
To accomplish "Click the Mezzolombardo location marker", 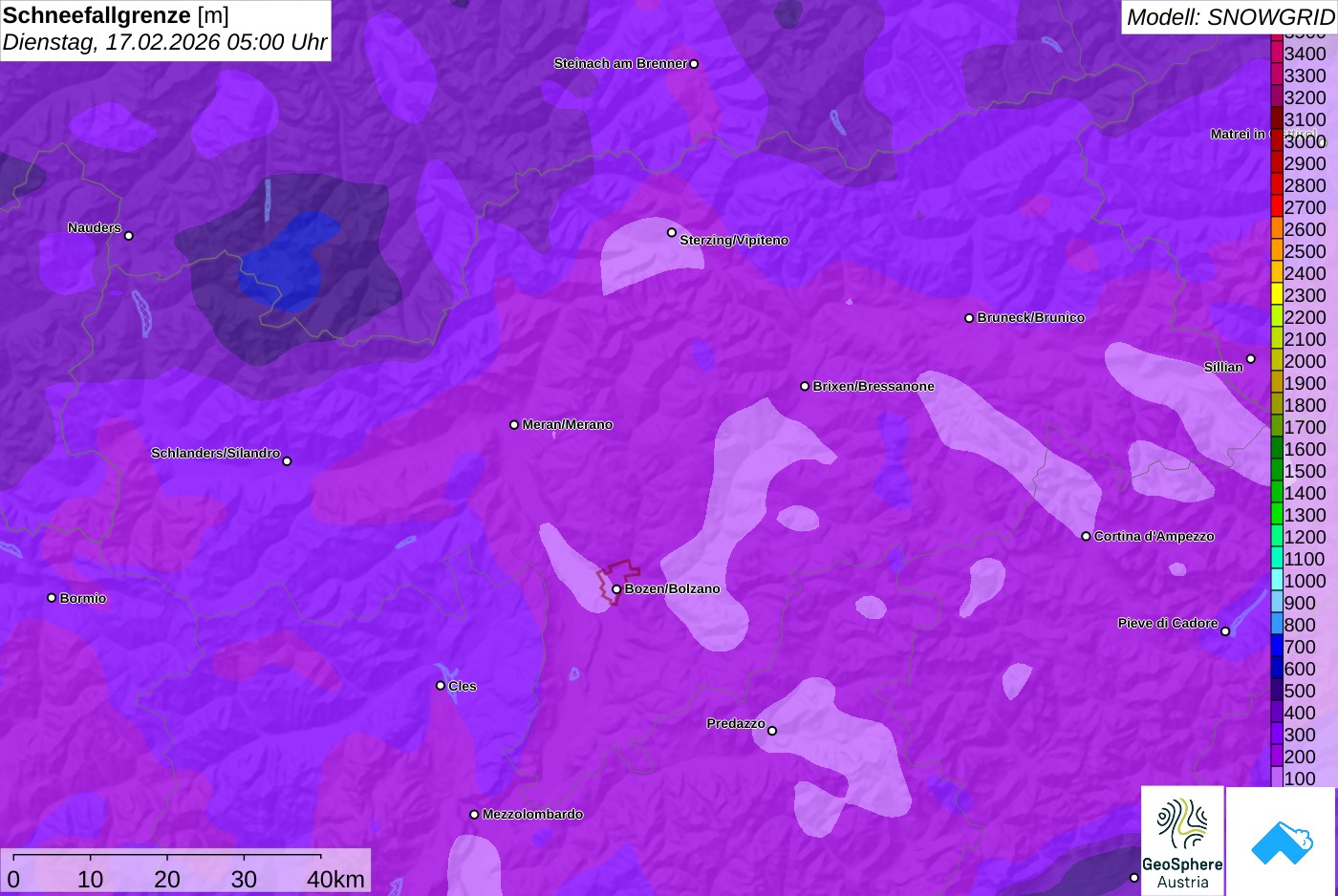I will tap(474, 815).
